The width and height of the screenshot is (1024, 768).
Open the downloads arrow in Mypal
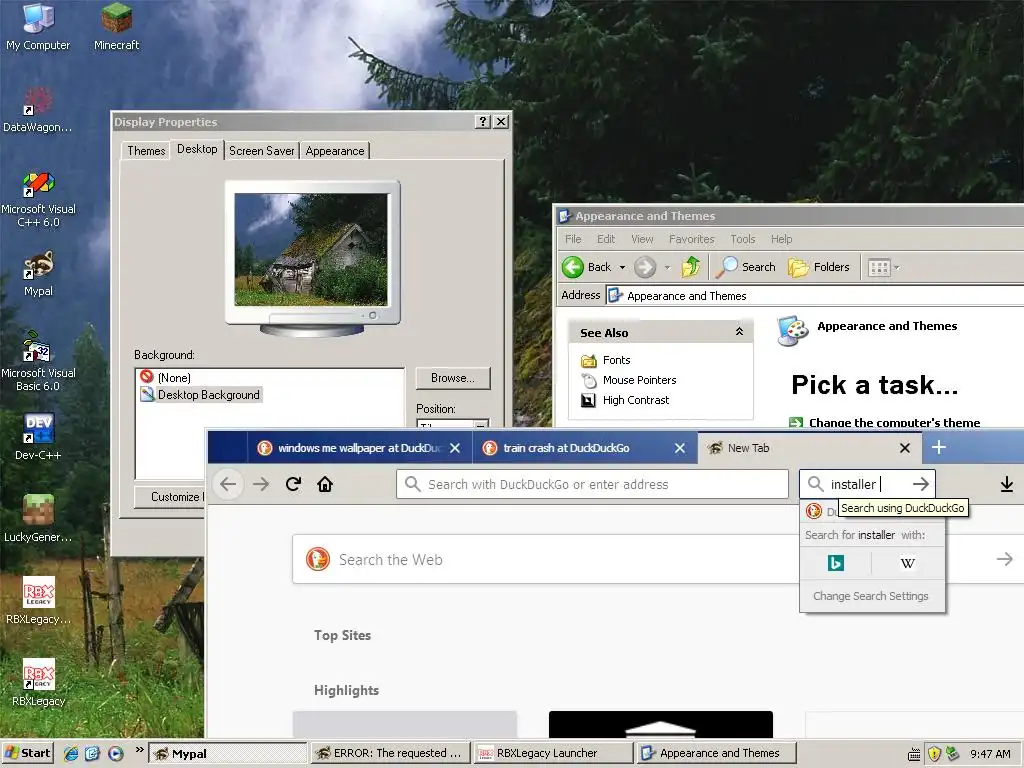tap(1006, 484)
